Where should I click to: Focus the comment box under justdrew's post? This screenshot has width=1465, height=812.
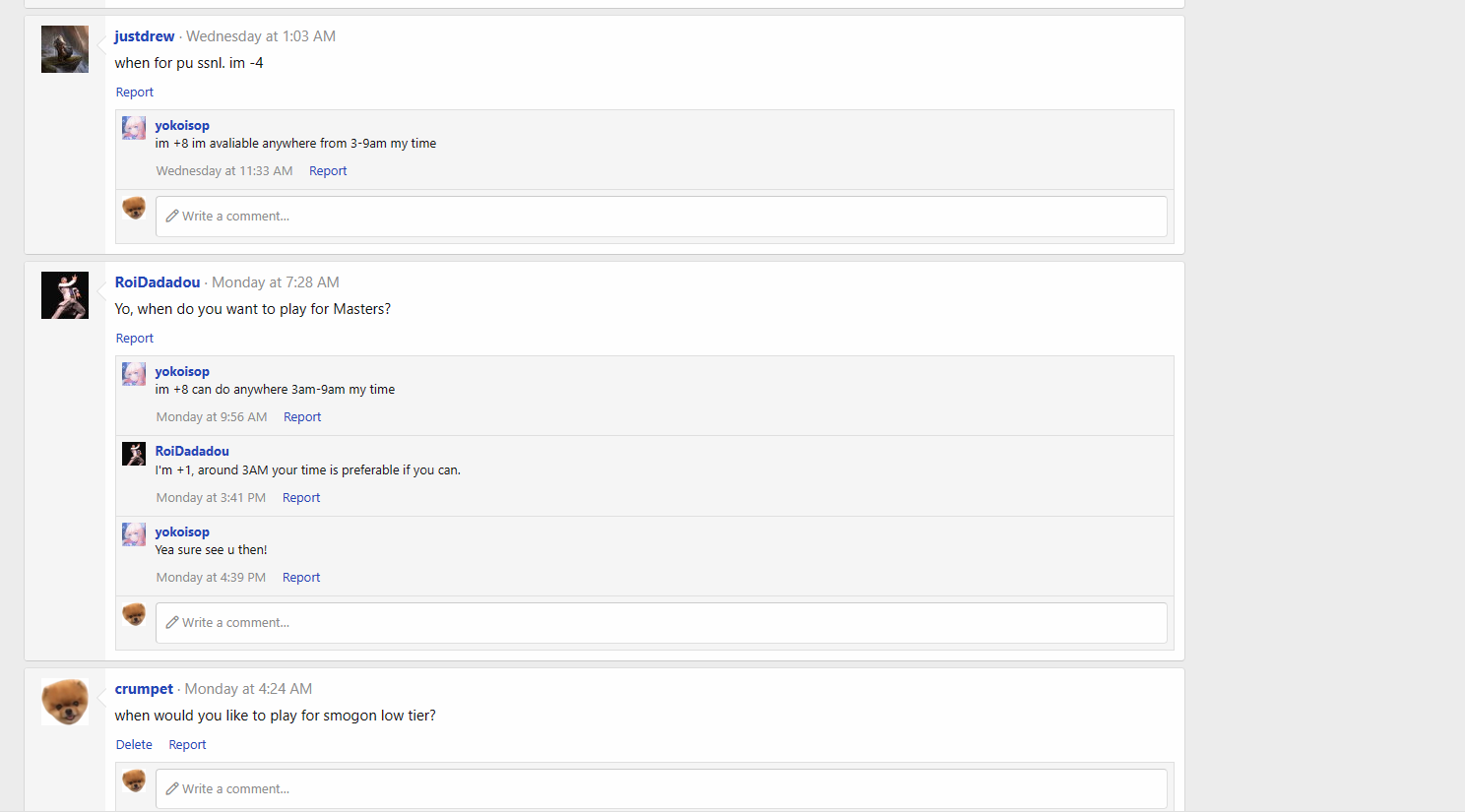click(x=661, y=217)
